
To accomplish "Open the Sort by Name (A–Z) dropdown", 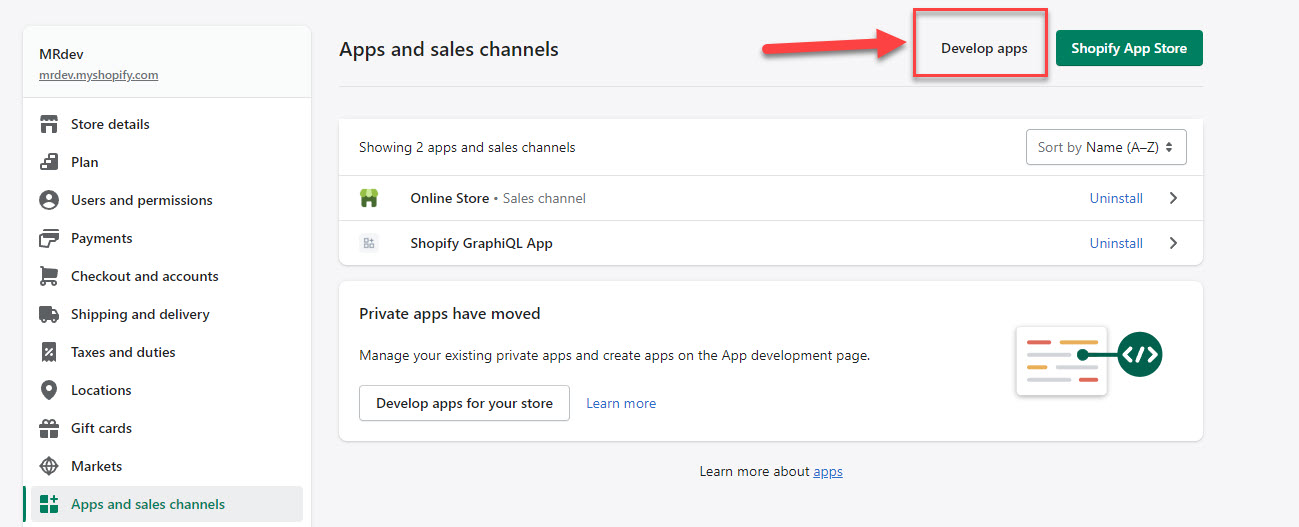I will [1106, 147].
